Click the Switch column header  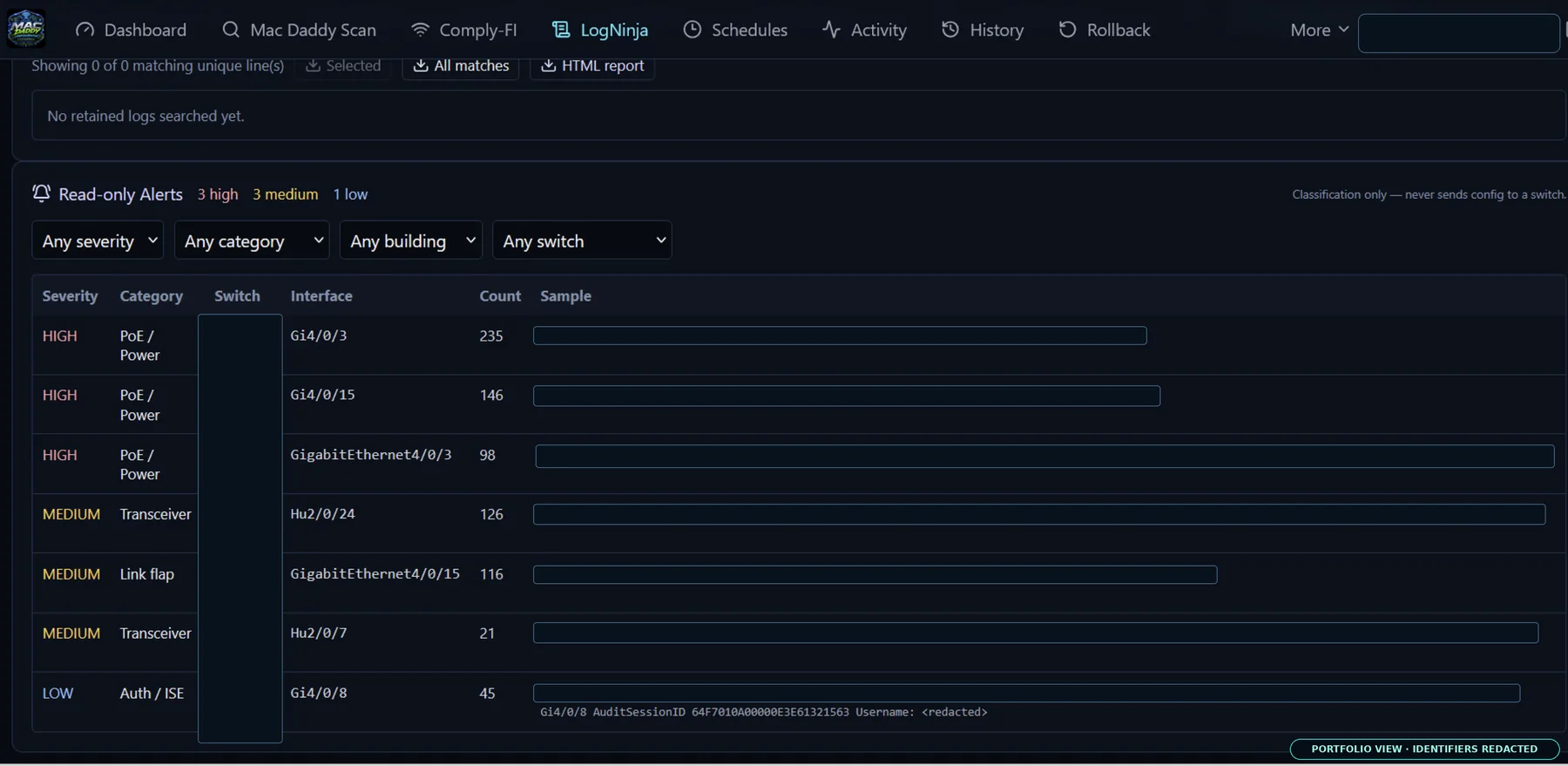237,295
